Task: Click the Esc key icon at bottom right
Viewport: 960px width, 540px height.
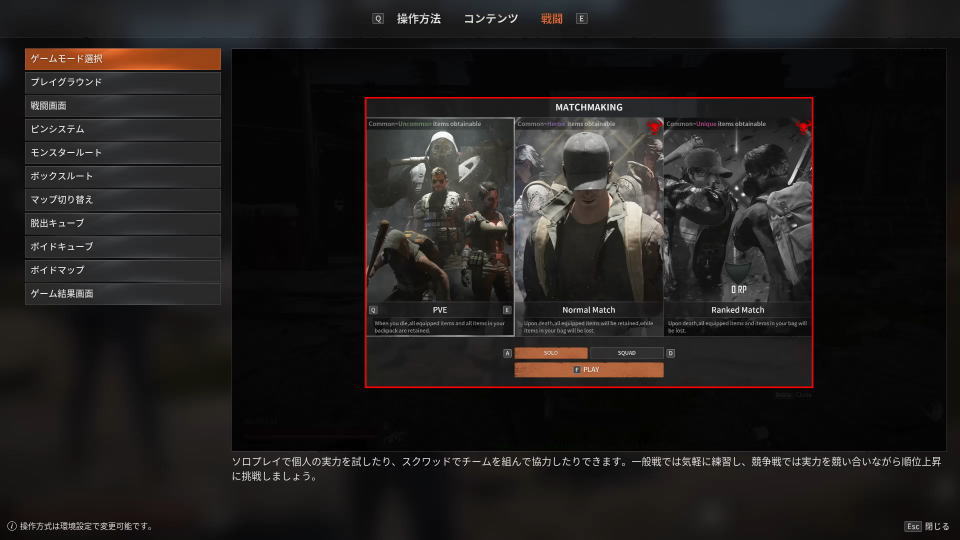Action: coord(912,526)
